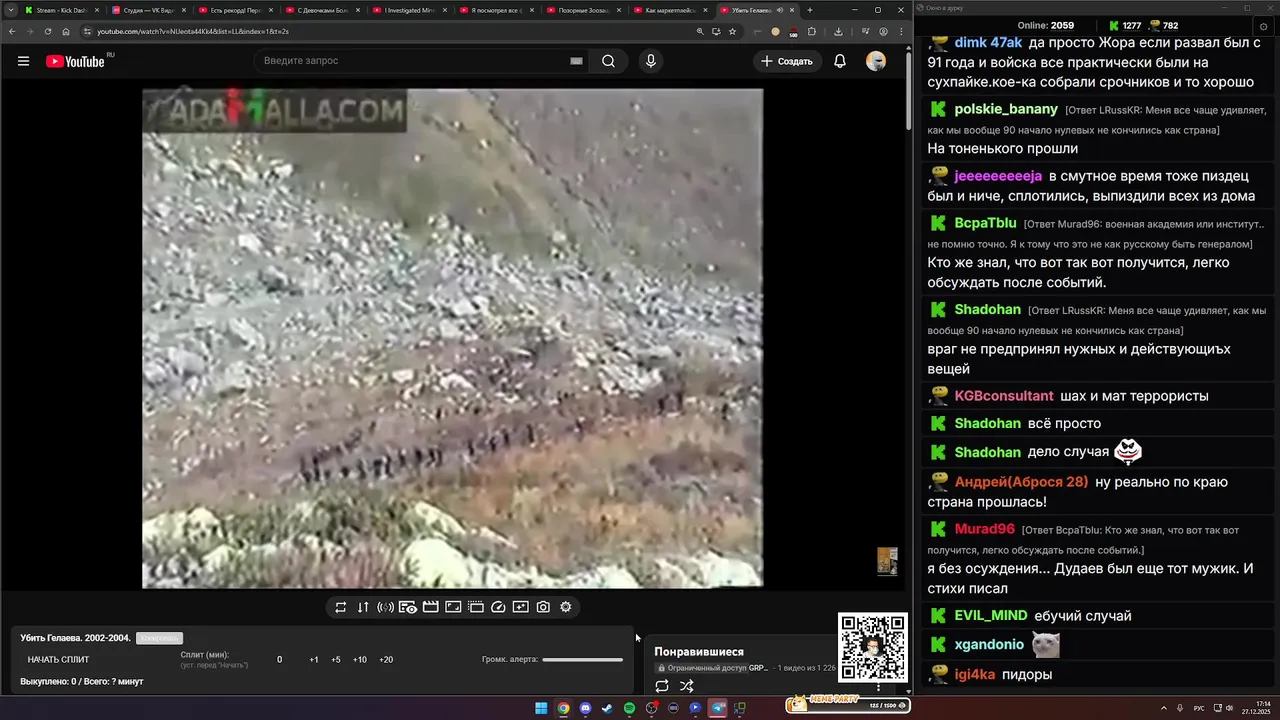Viewport: 1280px width, 720px height.
Task: Open Discord from the taskbar
Action: click(585, 708)
